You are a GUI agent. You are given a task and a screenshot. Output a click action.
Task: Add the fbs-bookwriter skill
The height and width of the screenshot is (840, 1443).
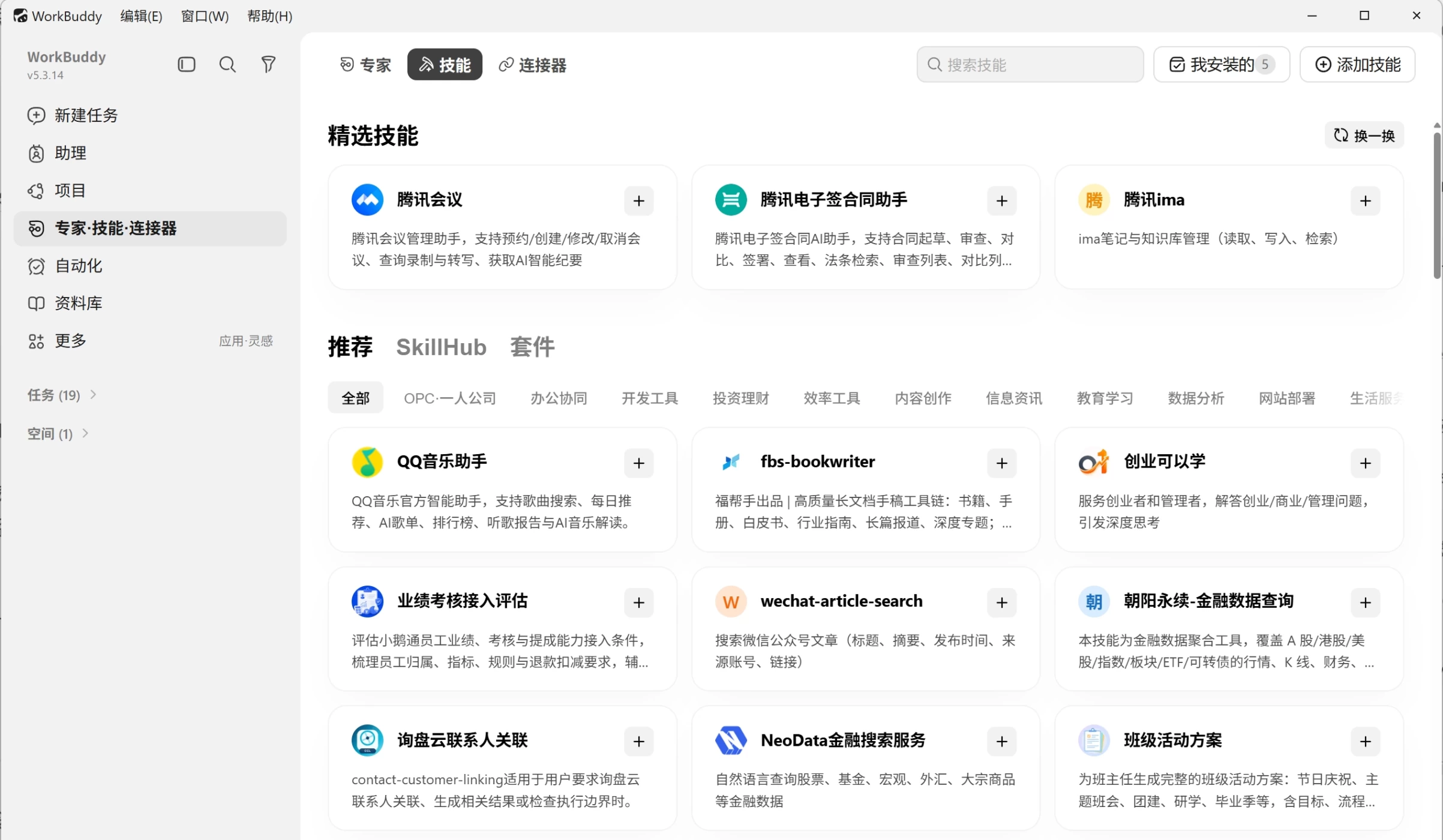click(1001, 463)
